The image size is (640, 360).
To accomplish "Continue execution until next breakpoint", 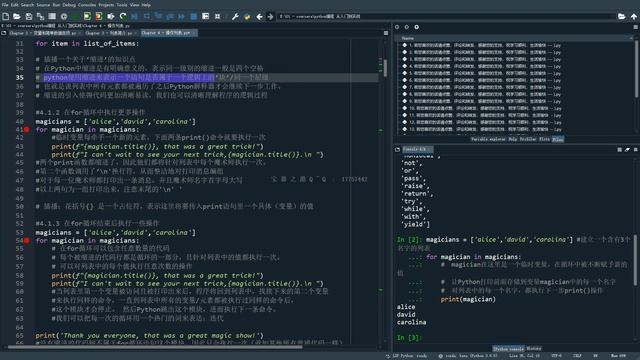I will coord(182,16).
